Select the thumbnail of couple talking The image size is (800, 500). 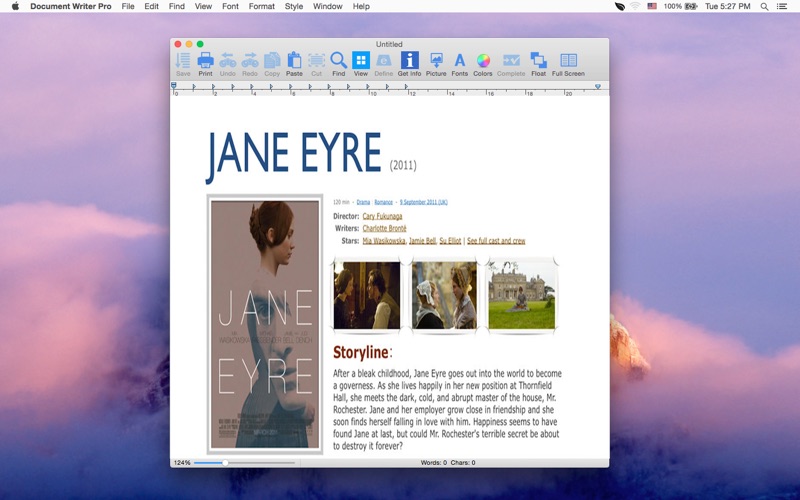click(x=367, y=295)
